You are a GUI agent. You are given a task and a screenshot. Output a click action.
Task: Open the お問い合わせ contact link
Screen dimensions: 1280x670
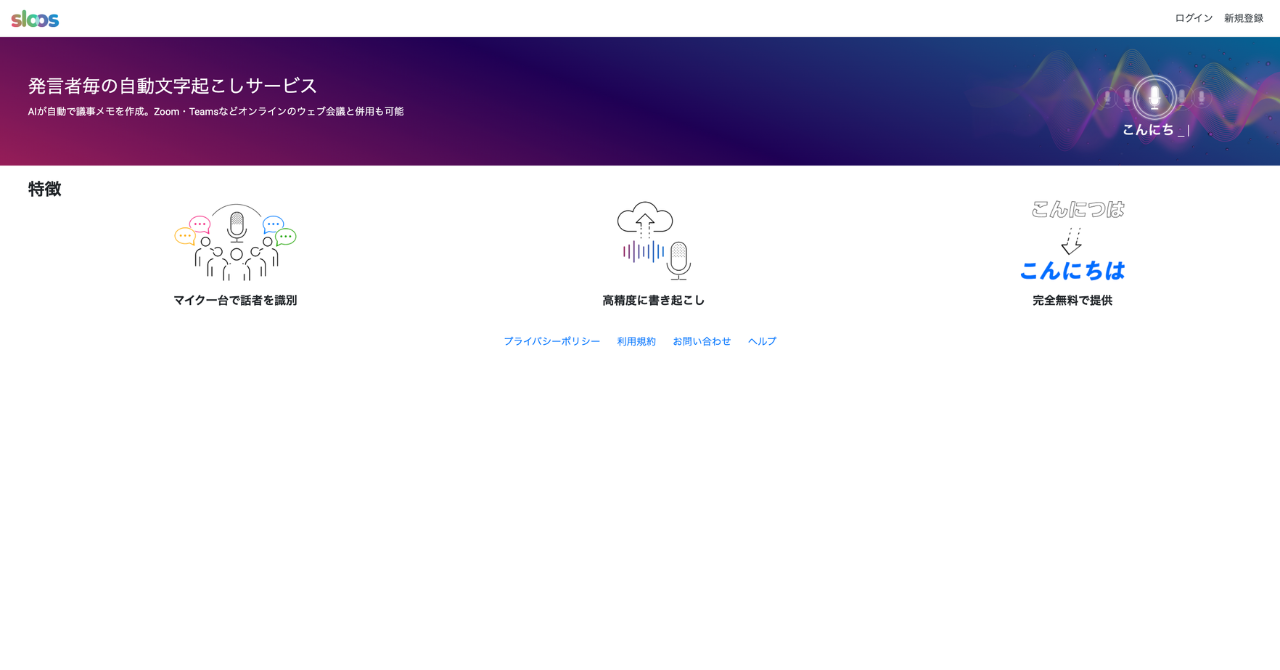coord(701,341)
